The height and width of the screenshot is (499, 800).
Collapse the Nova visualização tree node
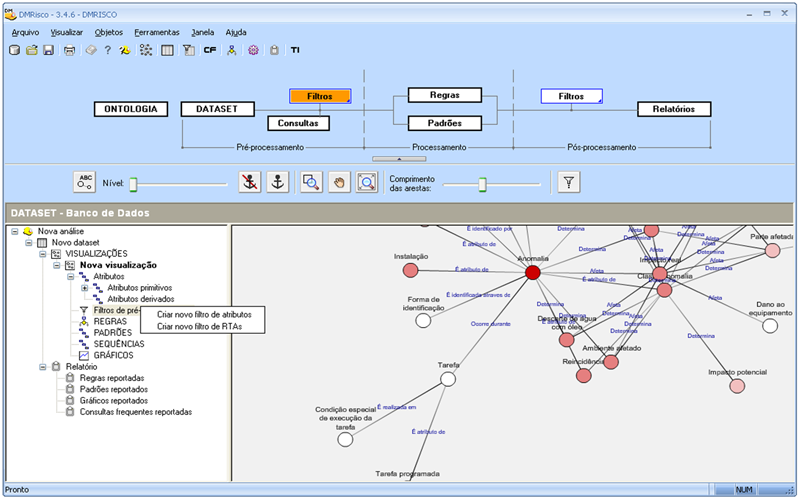(x=57, y=265)
